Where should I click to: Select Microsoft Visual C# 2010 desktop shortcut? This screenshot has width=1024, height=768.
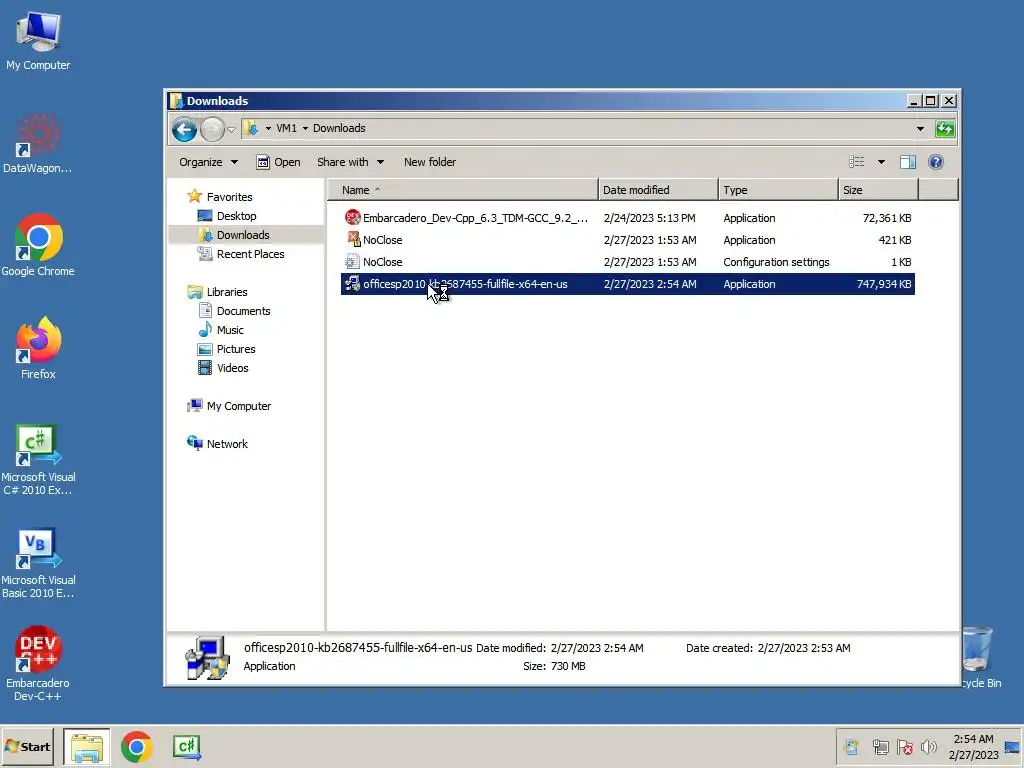(x=38, y=459)
